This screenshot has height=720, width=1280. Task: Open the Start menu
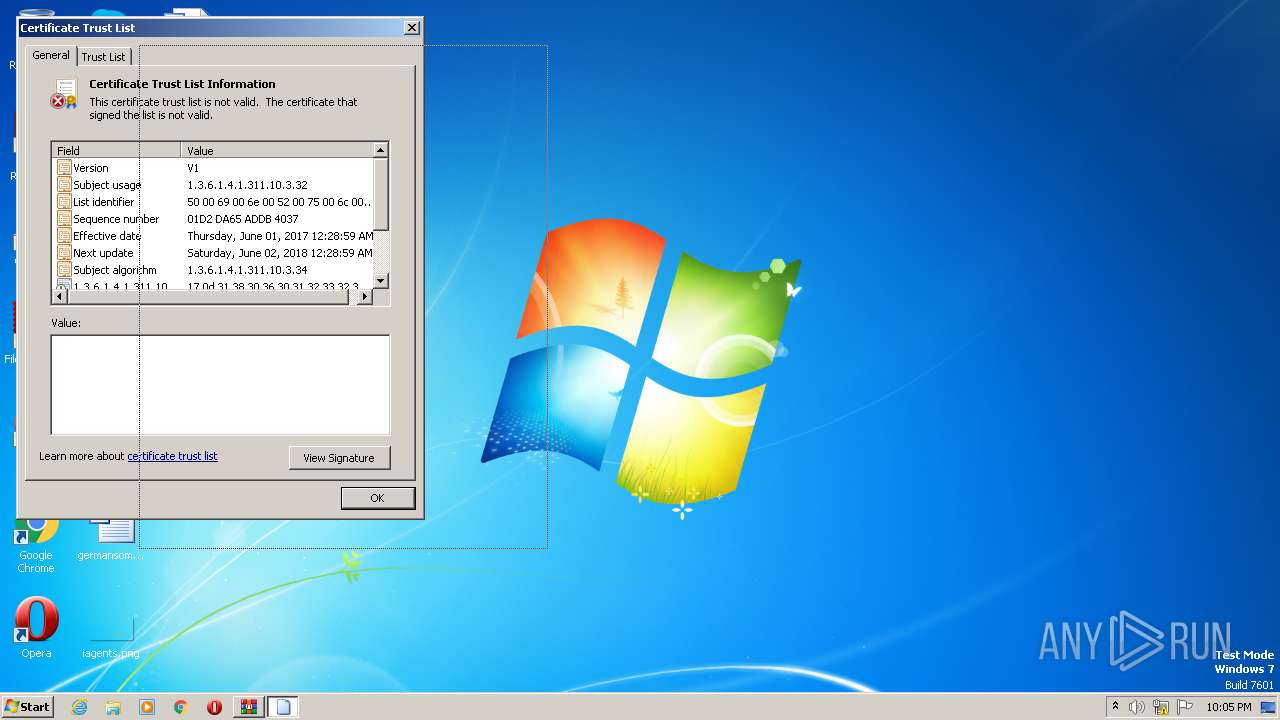tap(27, 707)
